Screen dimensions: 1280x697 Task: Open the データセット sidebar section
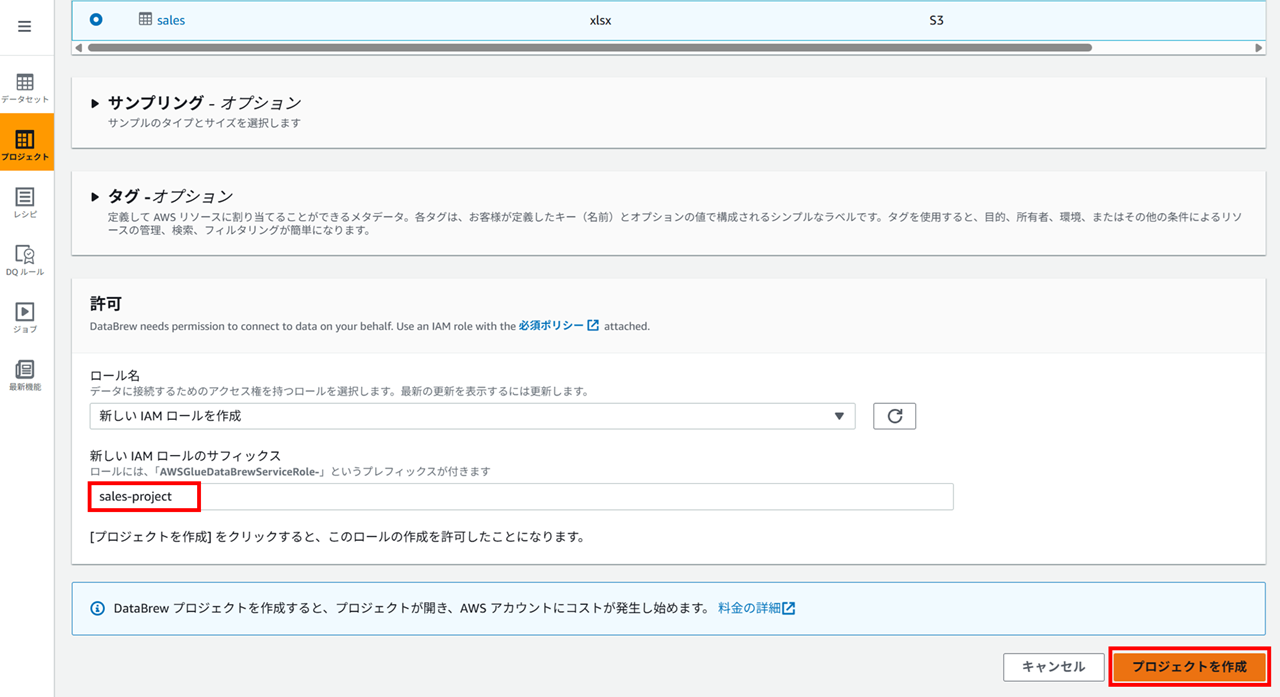tap(25, 88)
